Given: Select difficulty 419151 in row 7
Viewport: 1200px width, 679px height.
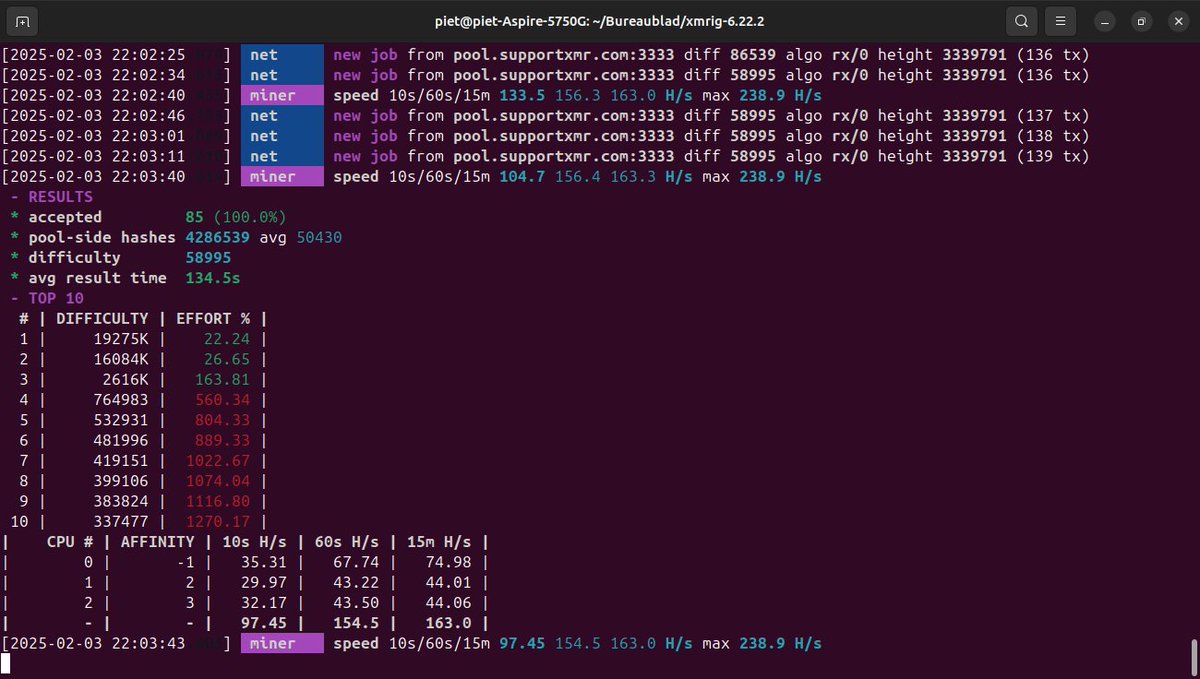Looking at the screenshot, I should coord(121,460).
